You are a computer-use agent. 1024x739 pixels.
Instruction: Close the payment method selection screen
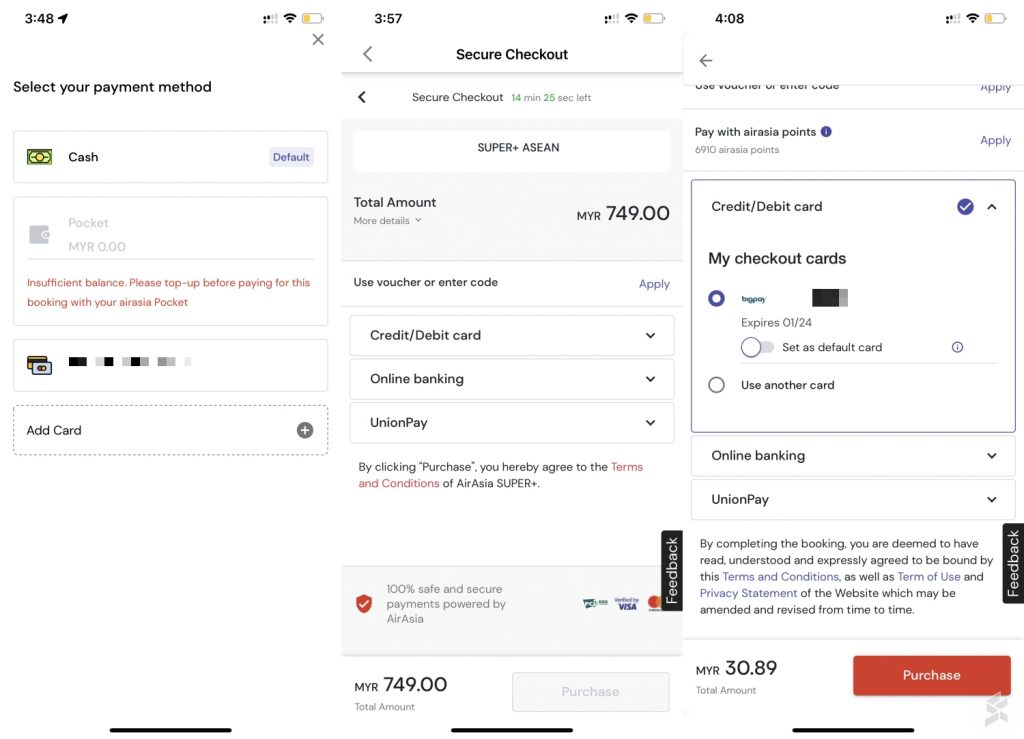318,40
